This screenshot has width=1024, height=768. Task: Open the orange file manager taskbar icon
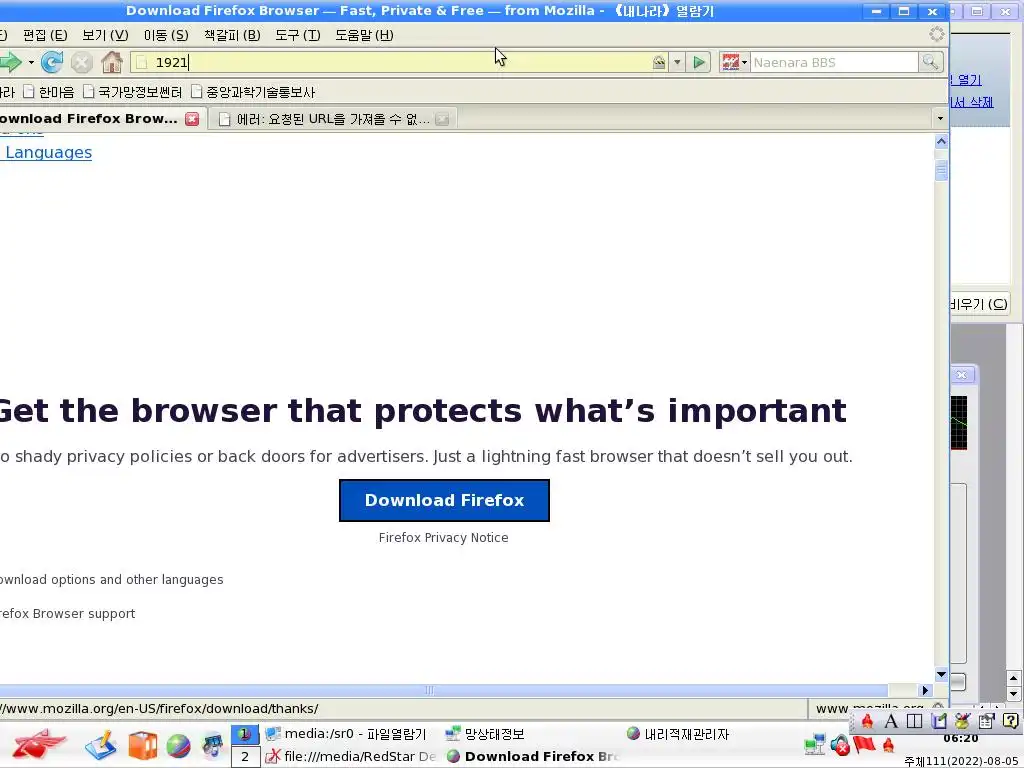[142, 745]
